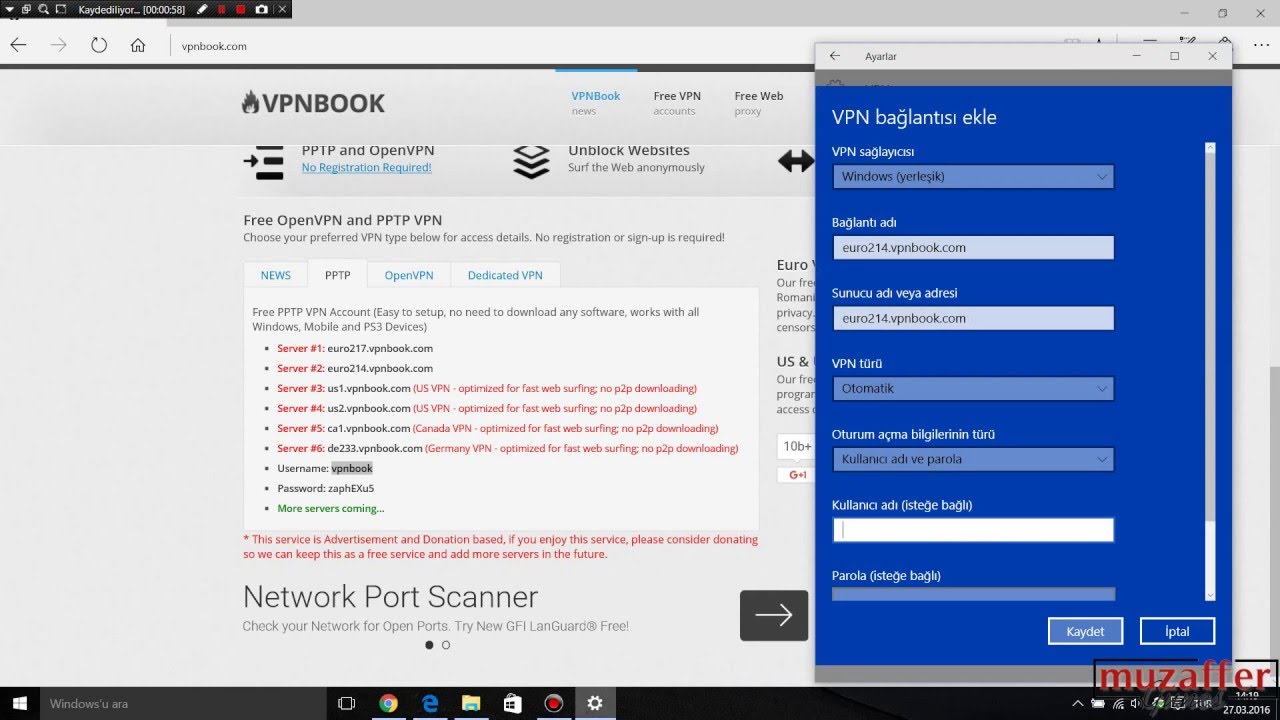Select the second carousel dot
Viewport: 1280px width, 720px height.
click(446, 645)
